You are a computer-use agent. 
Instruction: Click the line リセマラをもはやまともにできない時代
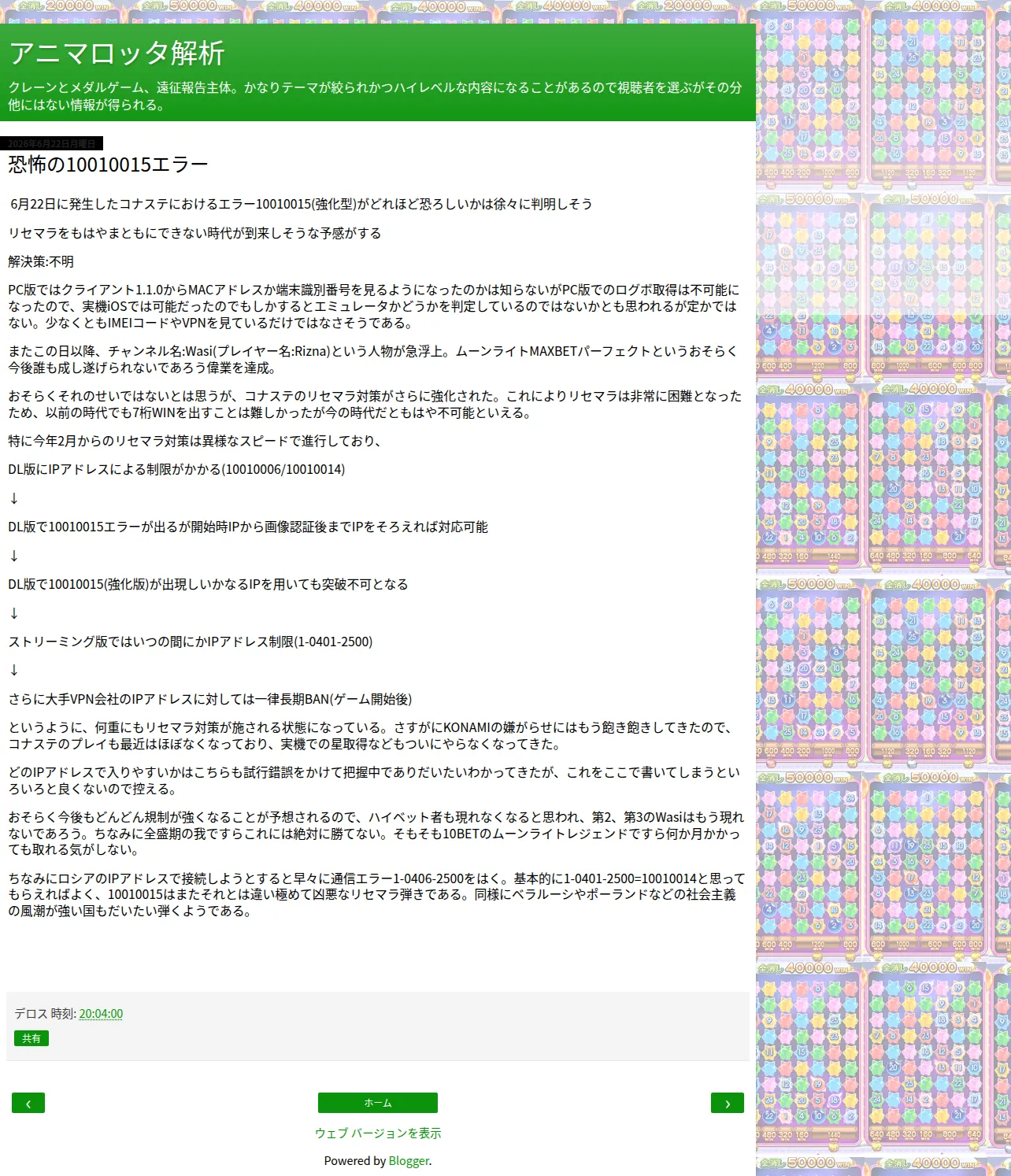[194, 233]
